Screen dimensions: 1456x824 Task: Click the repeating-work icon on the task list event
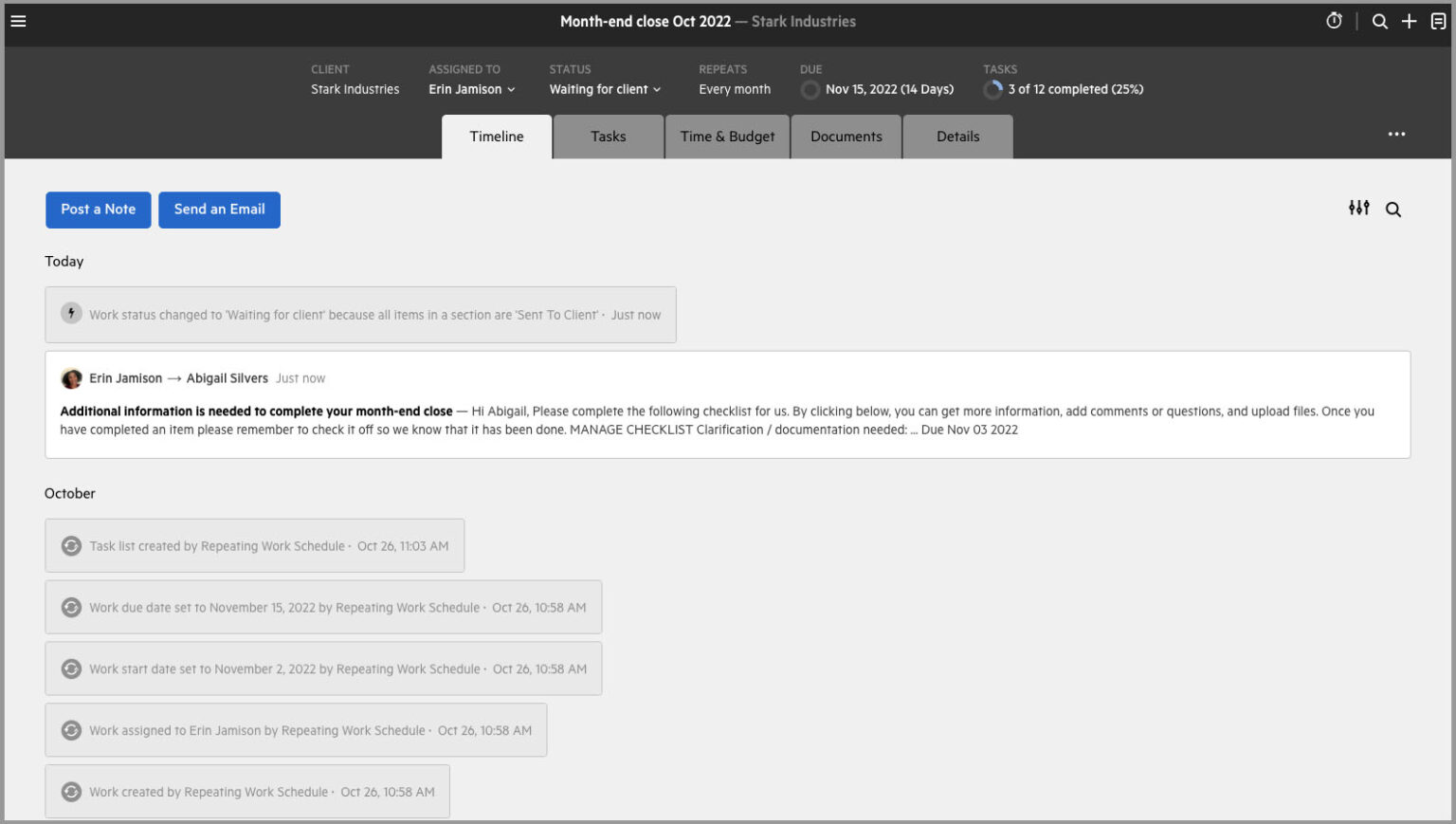coord(71,545)
